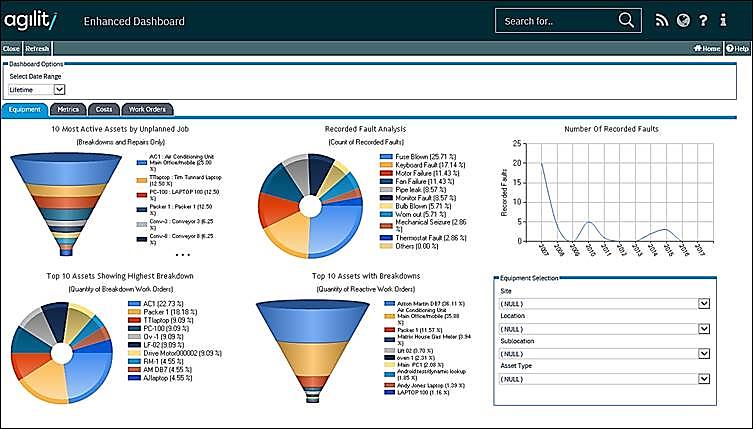Expand the Sublocation dropdown
This screenshot has width=753, height=429.
pyautogui.click(x=704, y=354)
